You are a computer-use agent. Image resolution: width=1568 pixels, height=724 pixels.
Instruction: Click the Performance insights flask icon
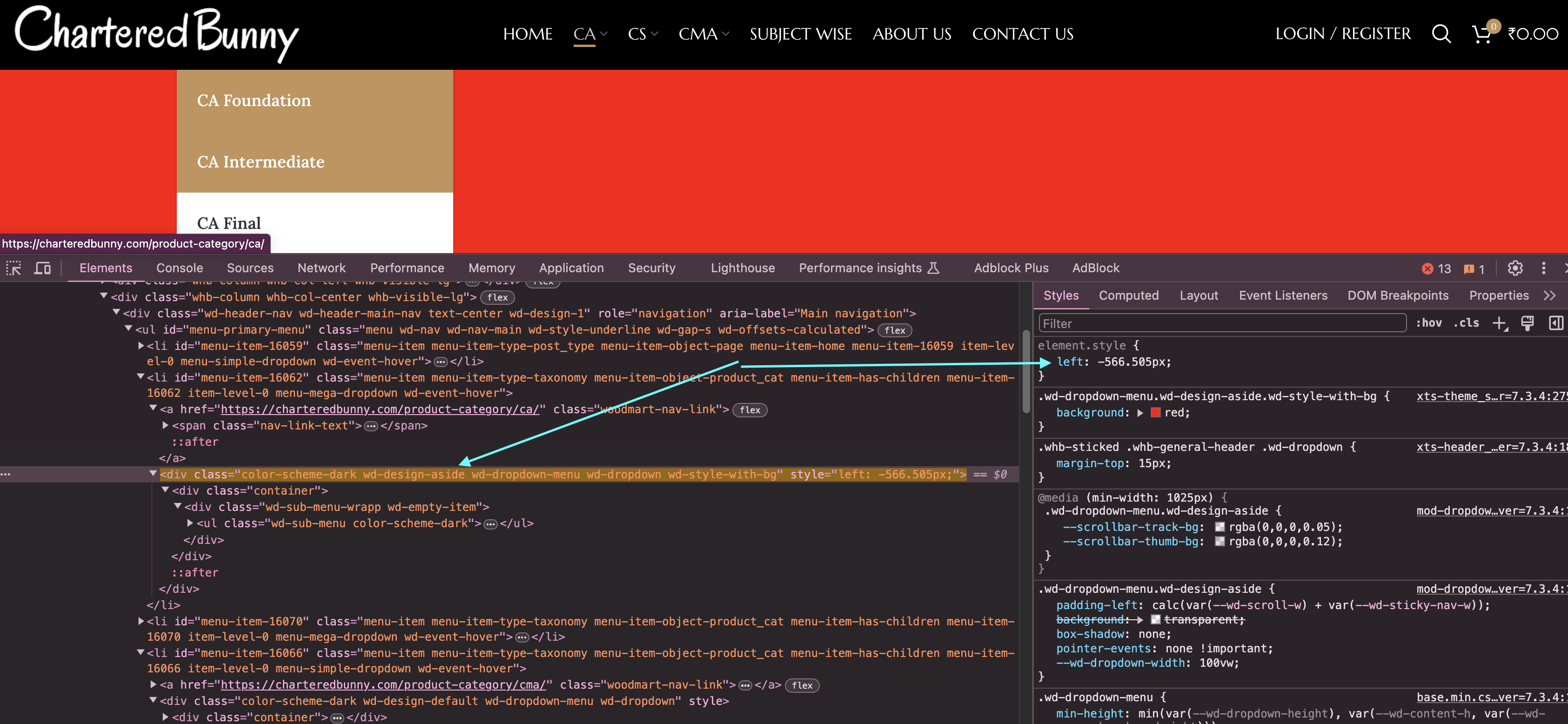[933, 268]
